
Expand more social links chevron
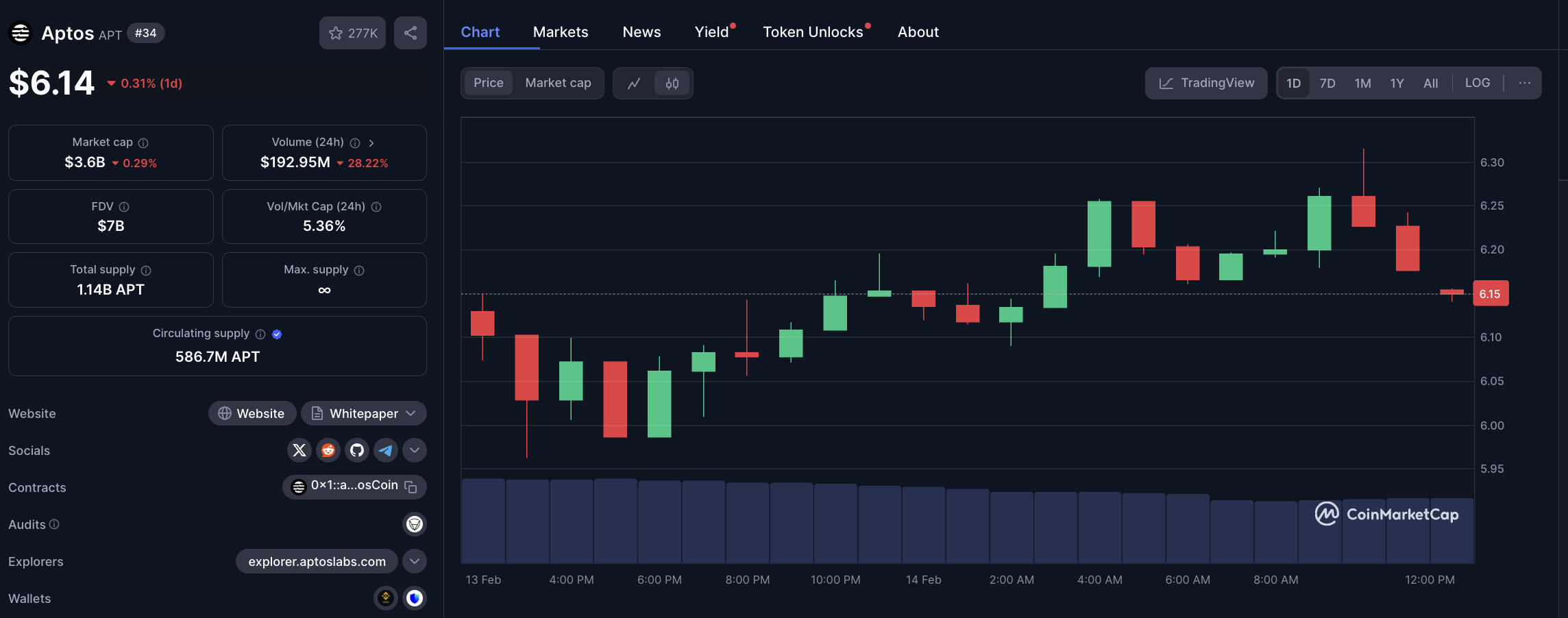[x=415, y=450]
